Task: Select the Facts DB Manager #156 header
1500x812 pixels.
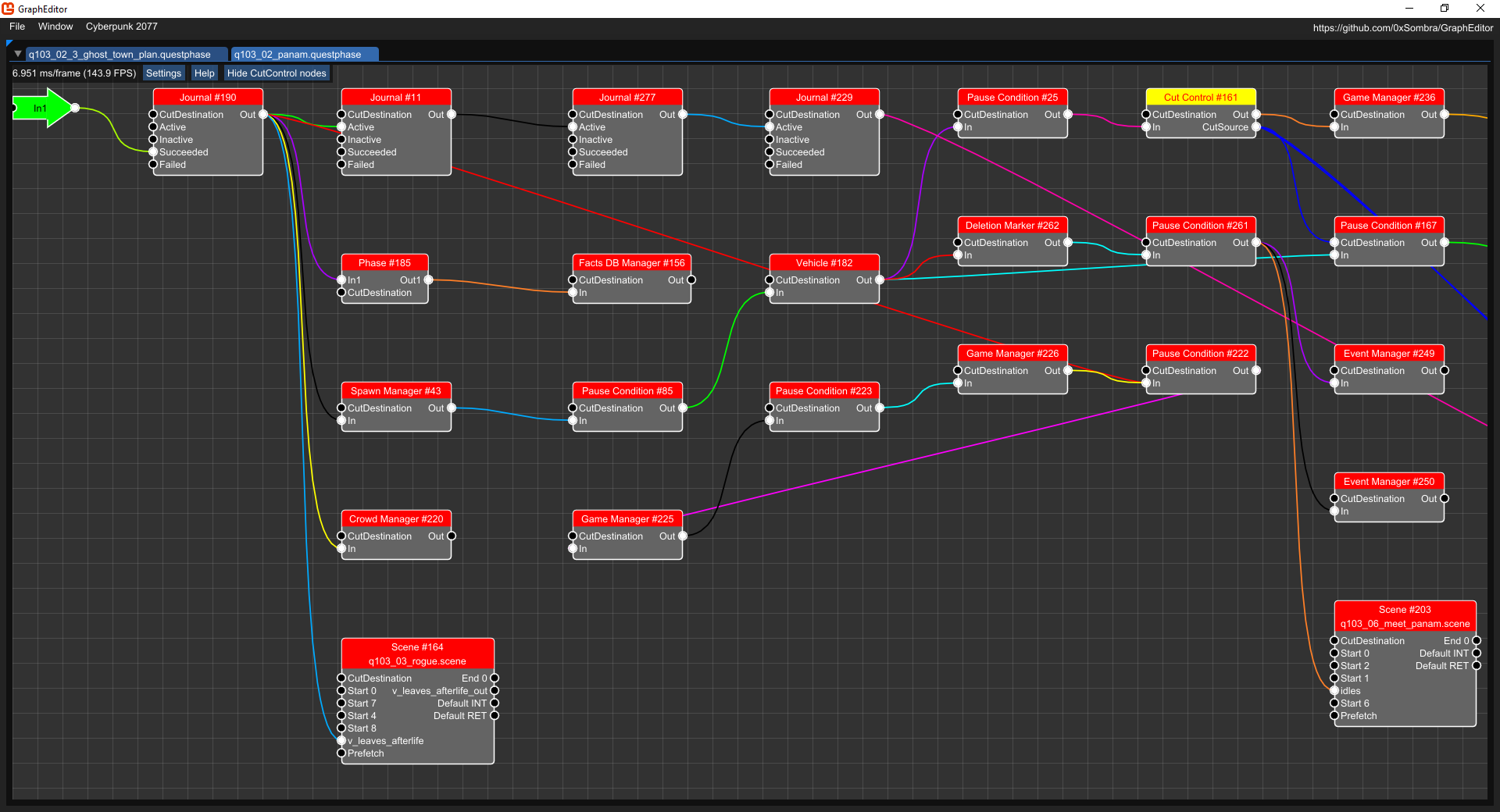Action: tap(632, 263)
